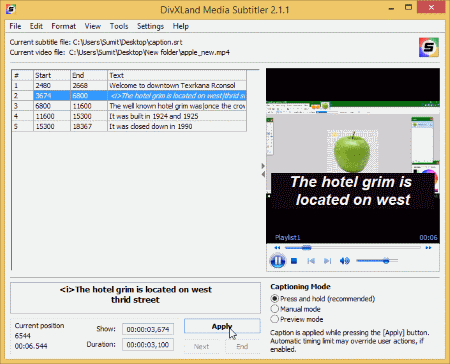The height and width of the screenshot is (364, 450).
Task: Select Manual mode captioning
Action: tap(296, 309)
